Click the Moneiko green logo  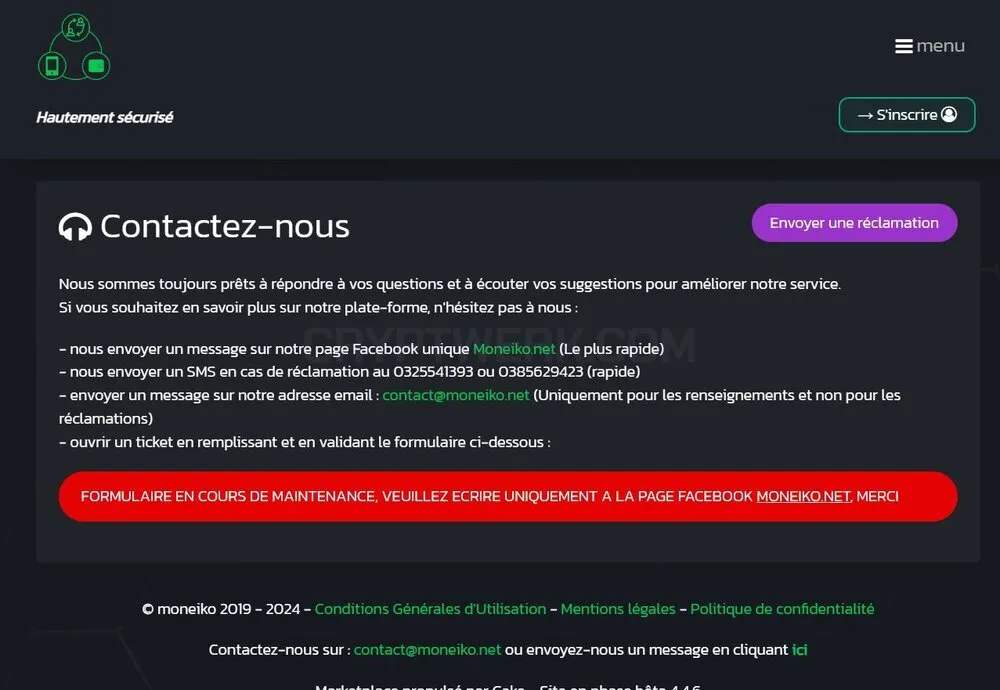coord(75,47)
